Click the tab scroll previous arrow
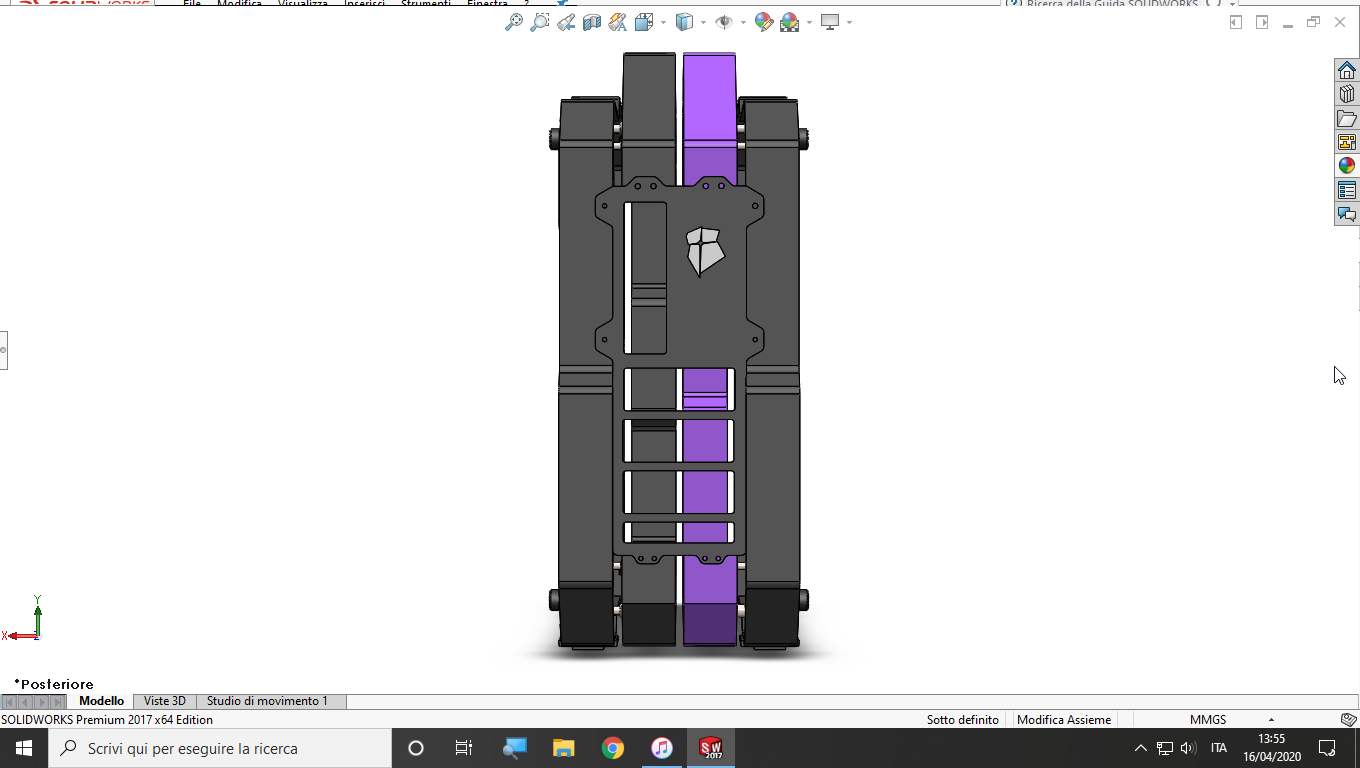 tap(26, 702)
